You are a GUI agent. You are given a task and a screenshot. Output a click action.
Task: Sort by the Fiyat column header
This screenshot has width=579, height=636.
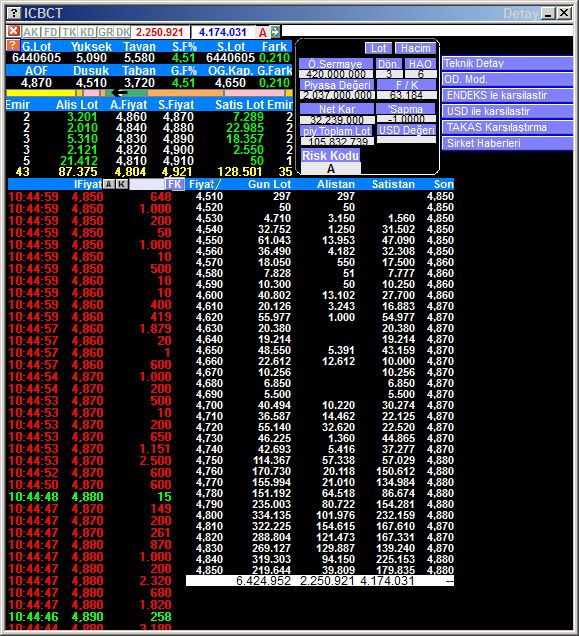tap(204, 184)
